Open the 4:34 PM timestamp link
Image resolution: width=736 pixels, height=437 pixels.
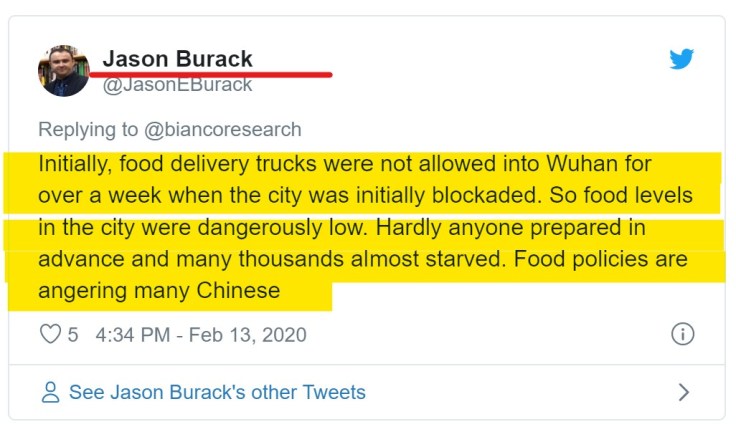pyautogui.click(x=132, y=334)
